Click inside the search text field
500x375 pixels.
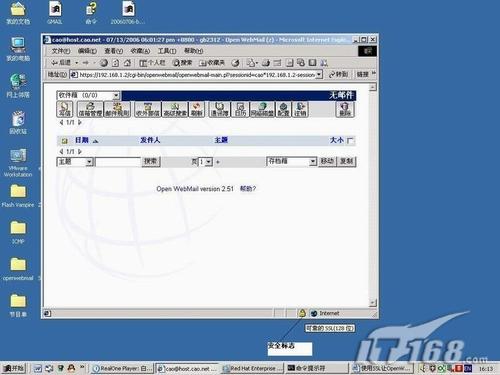tap(118, 162)
